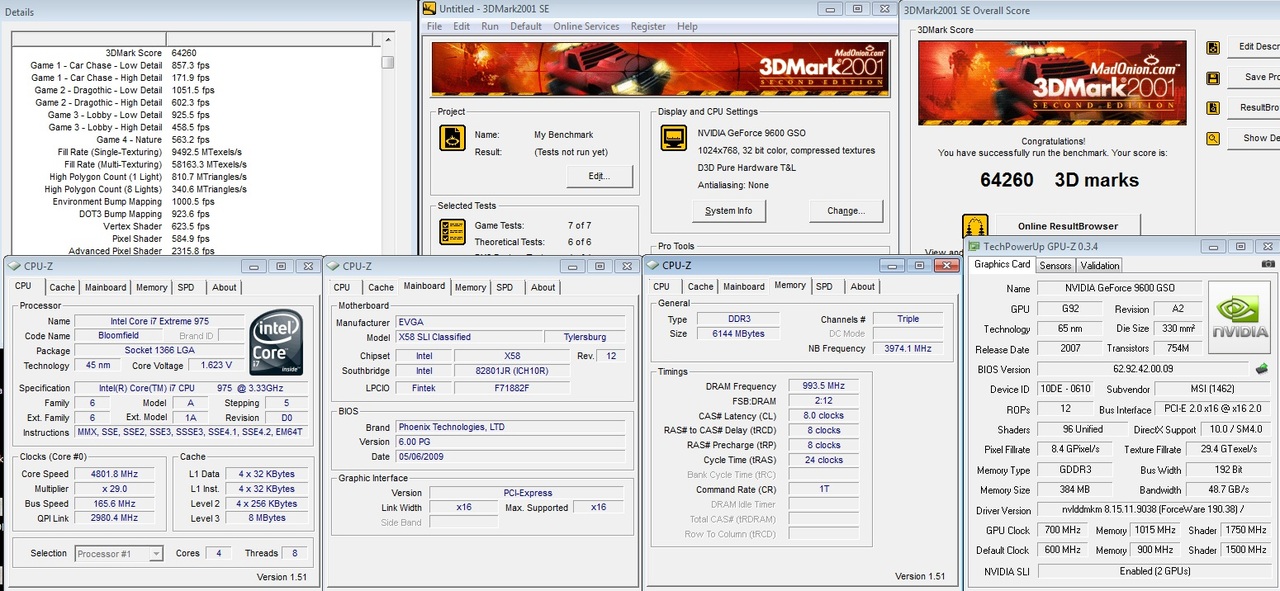Click the System Info button
Screen dimensions: 1280x591
point(729,211)
